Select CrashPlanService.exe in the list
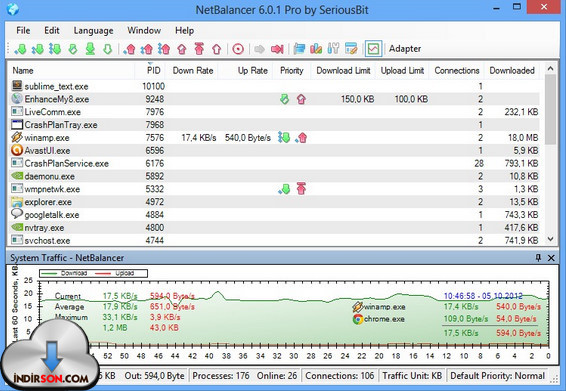This screenshot has height=391, width=566. tap(274, 163)
